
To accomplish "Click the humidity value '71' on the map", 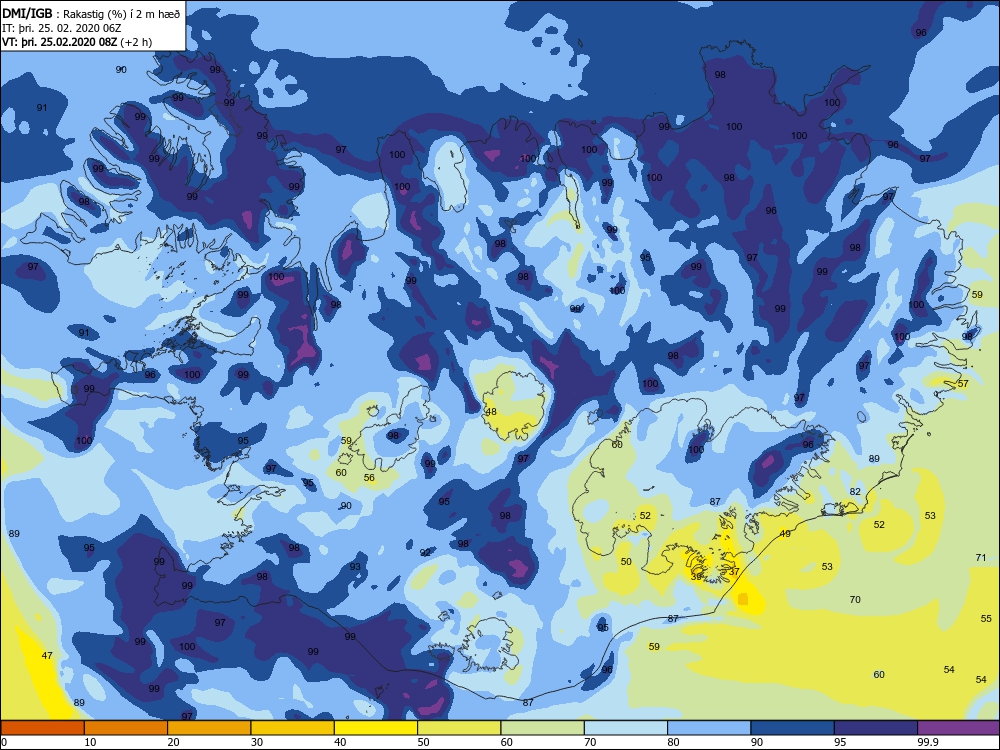I will [x=981, y=557].
